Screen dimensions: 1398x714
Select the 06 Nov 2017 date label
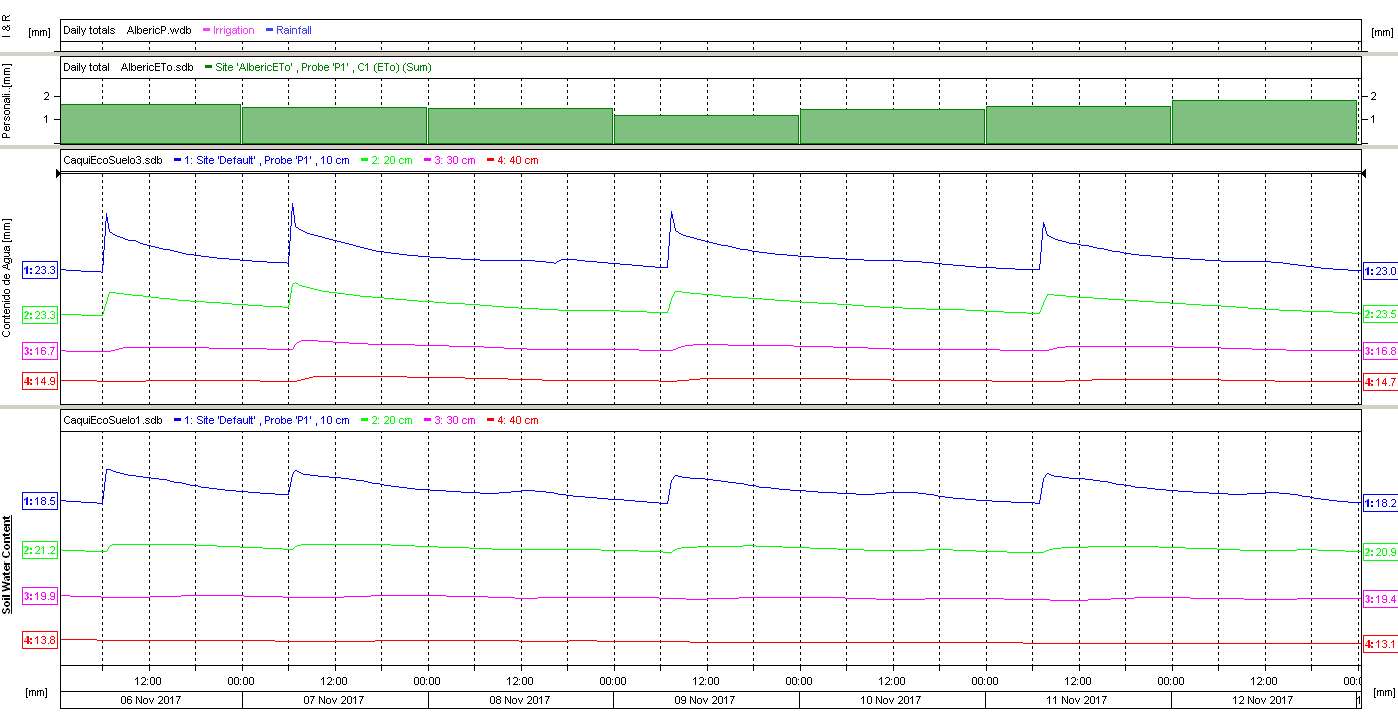pos(151,700)
